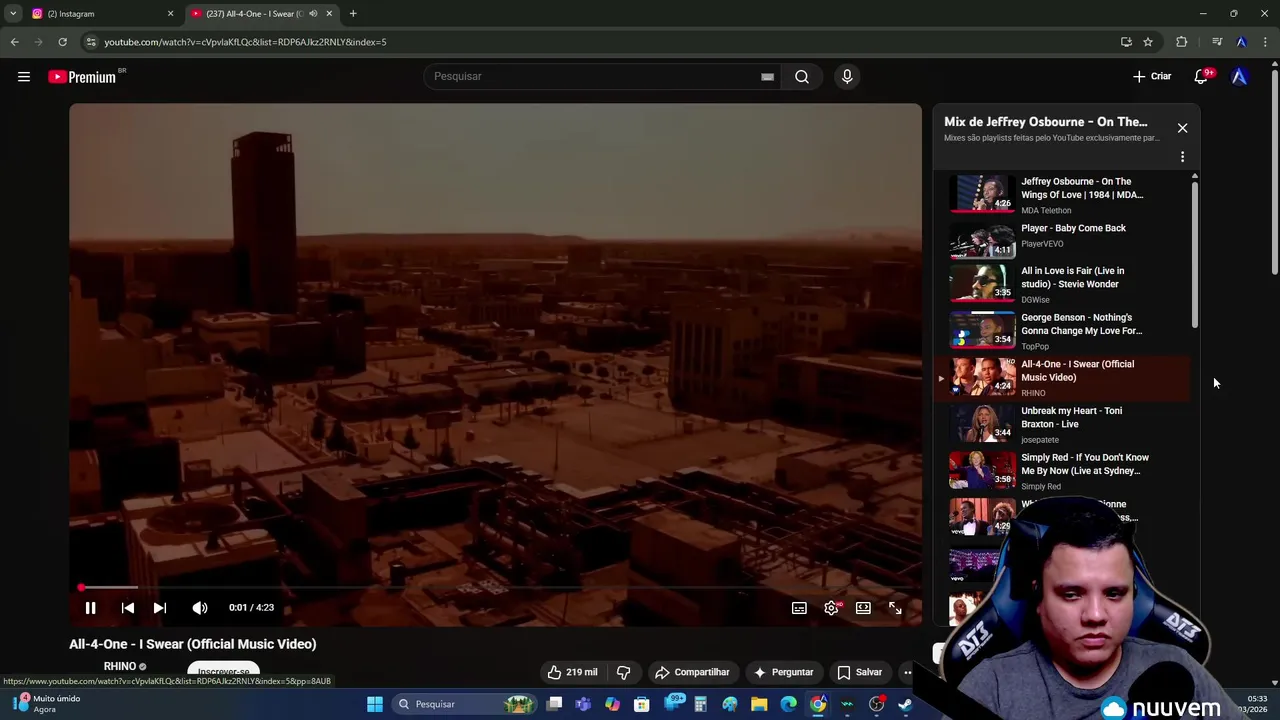Open on-screen keyboard in search box

point(767,77)
